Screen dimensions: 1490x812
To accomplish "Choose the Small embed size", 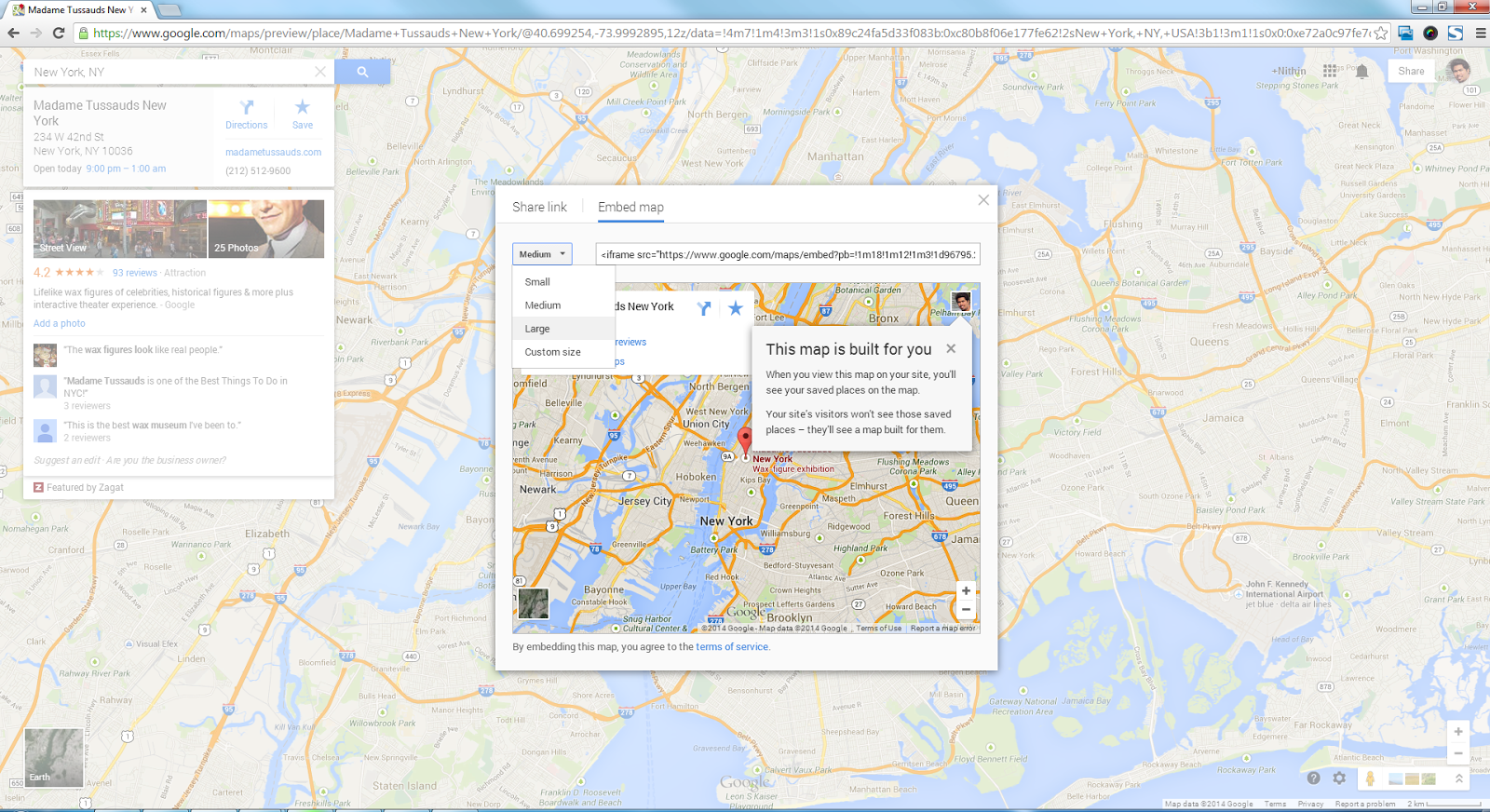I will click(x=563, y=281).
